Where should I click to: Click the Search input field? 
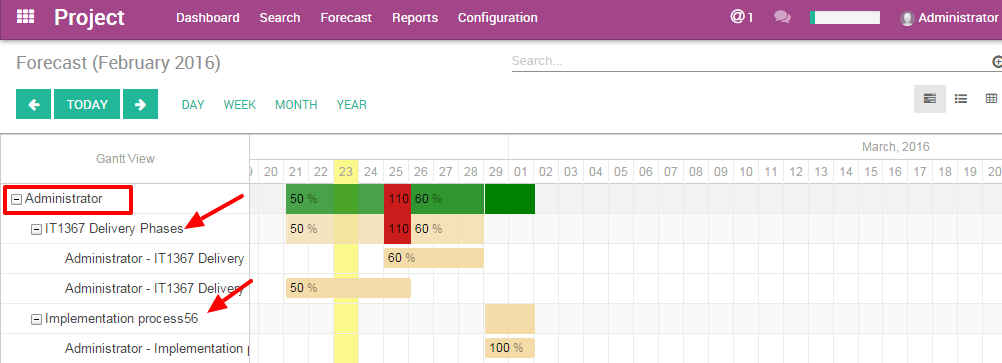click(751, 61)
